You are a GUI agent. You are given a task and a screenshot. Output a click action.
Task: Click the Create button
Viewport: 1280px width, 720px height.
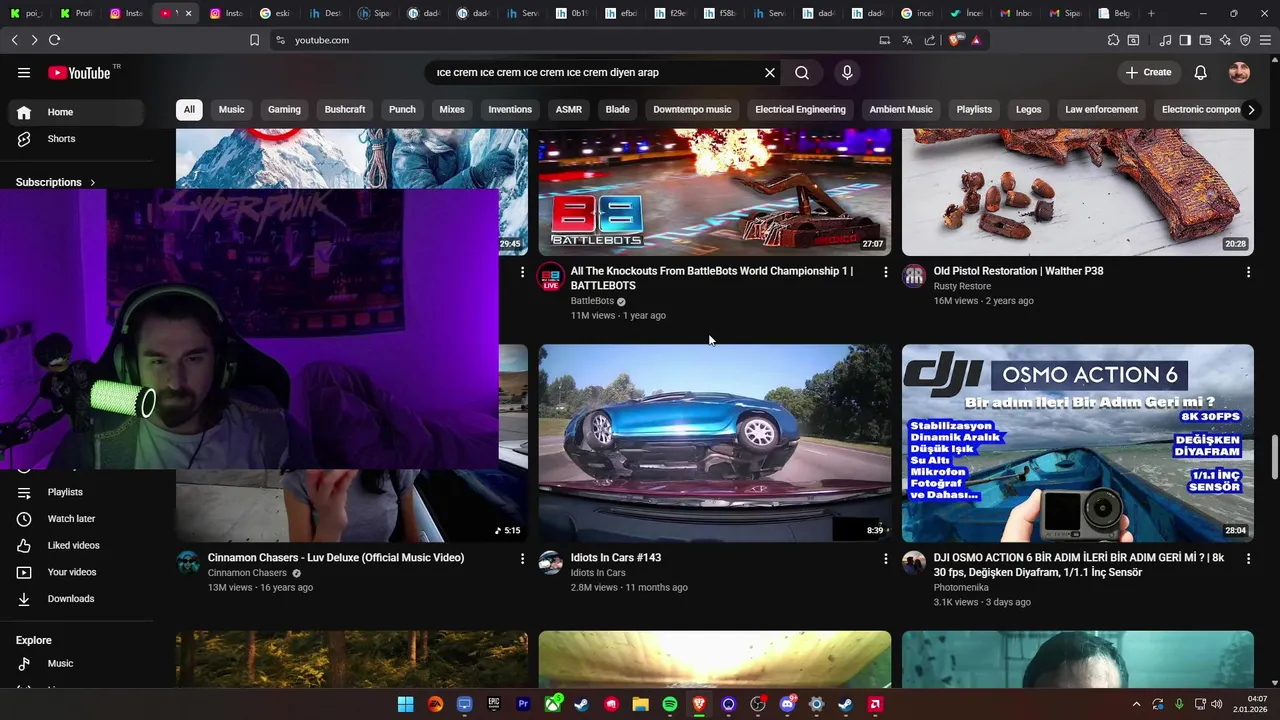pos(1148,72)
